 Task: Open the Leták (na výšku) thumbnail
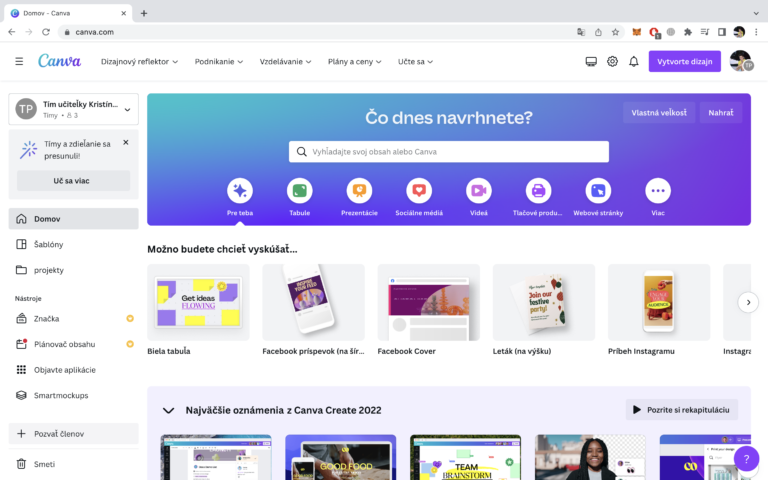(544, 302)
